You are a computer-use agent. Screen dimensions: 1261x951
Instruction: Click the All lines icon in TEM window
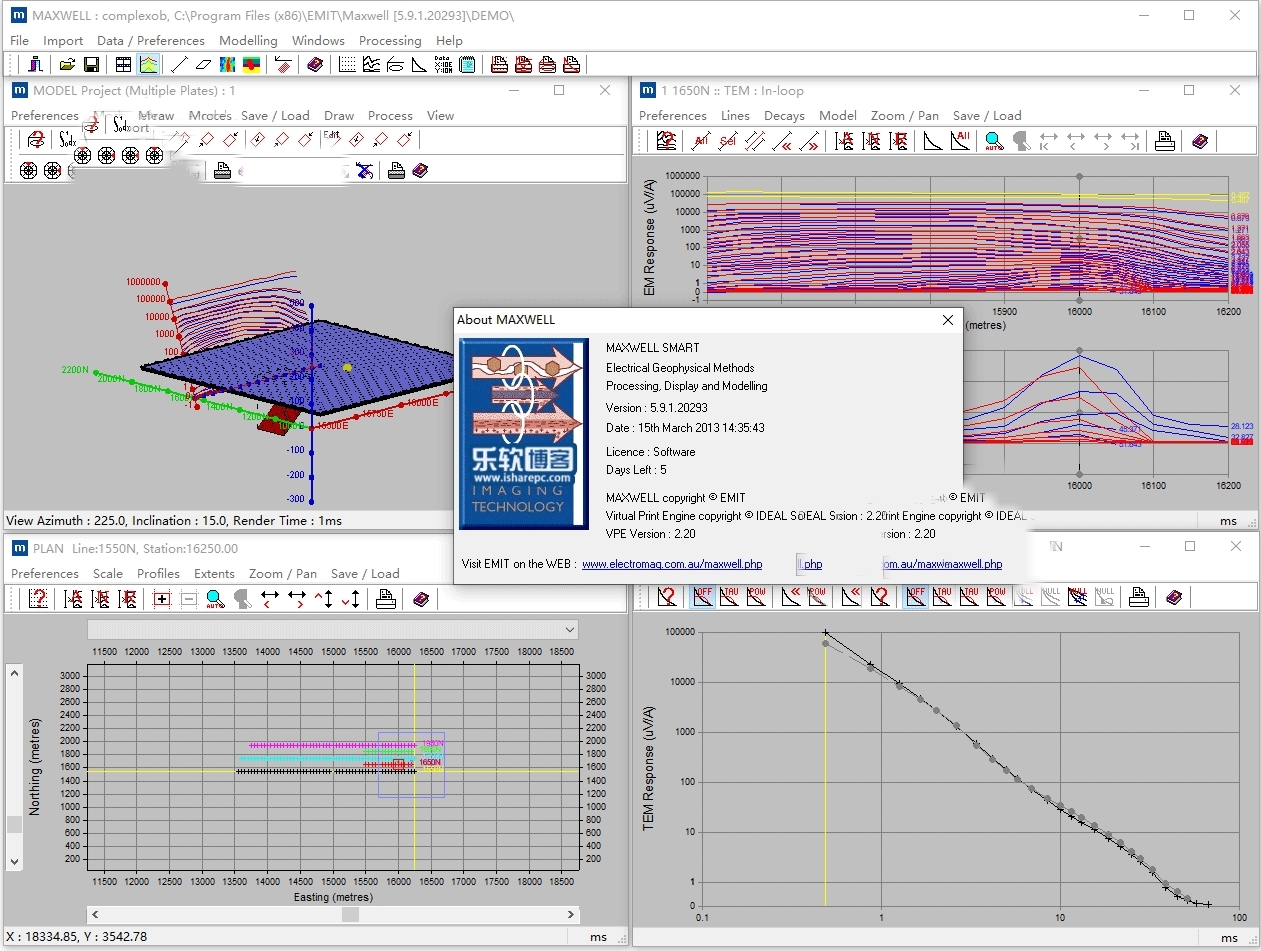701,141
